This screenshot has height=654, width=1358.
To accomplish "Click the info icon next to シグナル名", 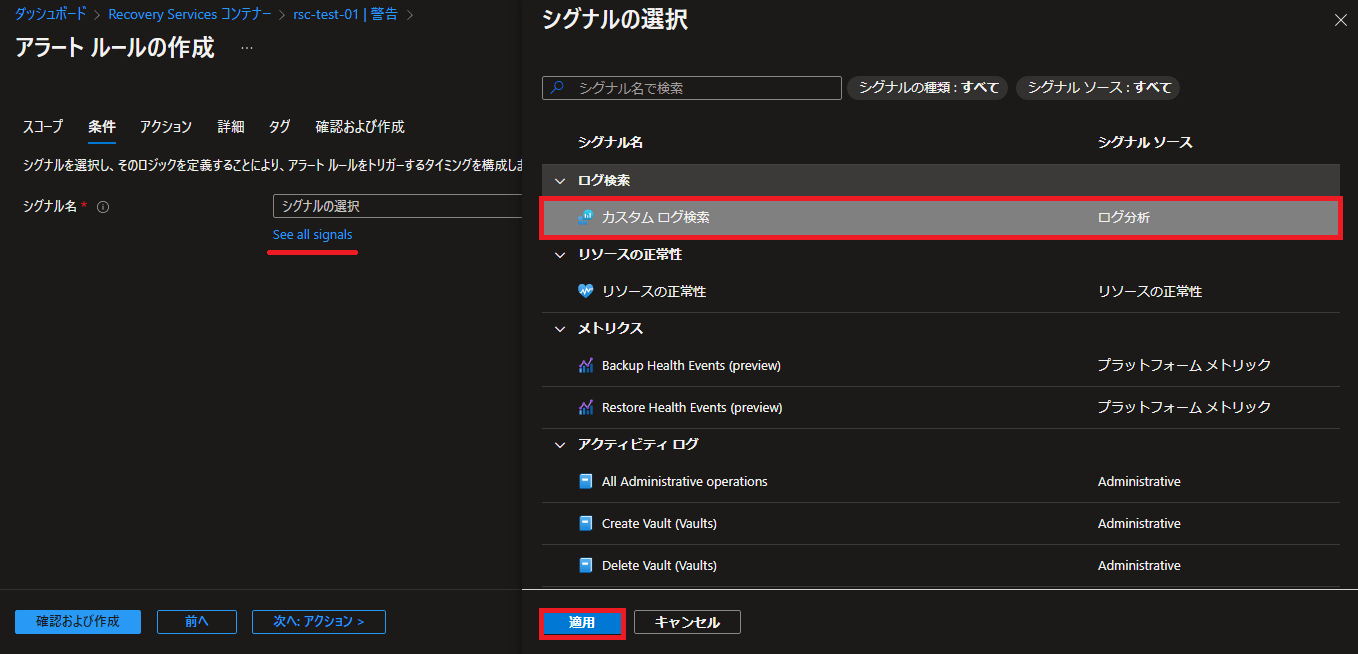I will click(x=103, y=207).
